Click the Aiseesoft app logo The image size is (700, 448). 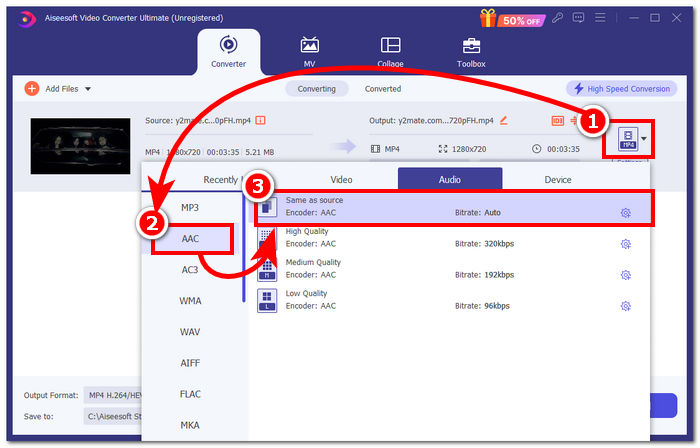pyautogui.click(x=26, y=19)
